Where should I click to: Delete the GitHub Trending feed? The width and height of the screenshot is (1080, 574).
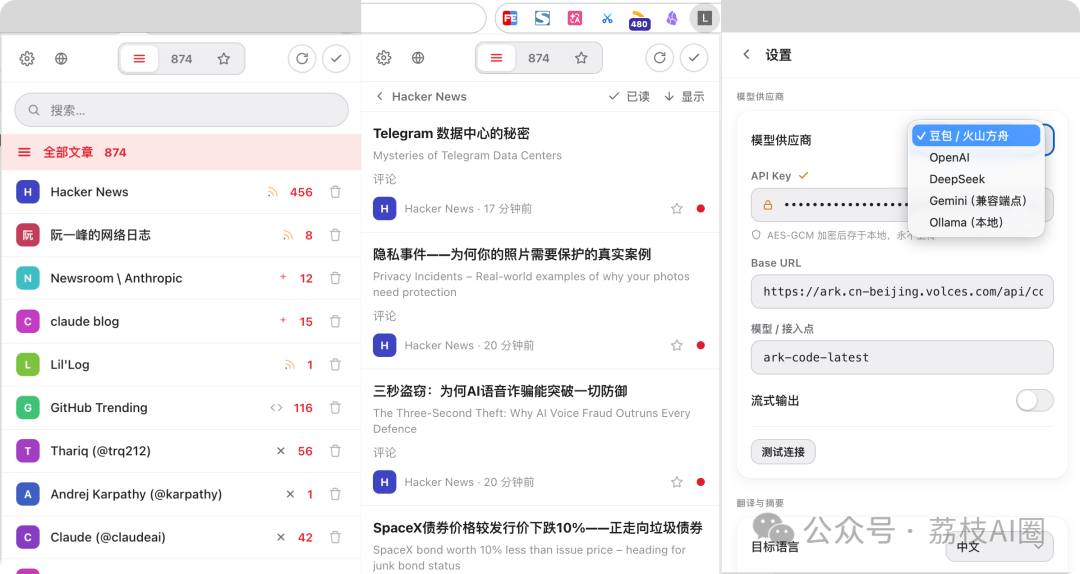click(335, 407)
